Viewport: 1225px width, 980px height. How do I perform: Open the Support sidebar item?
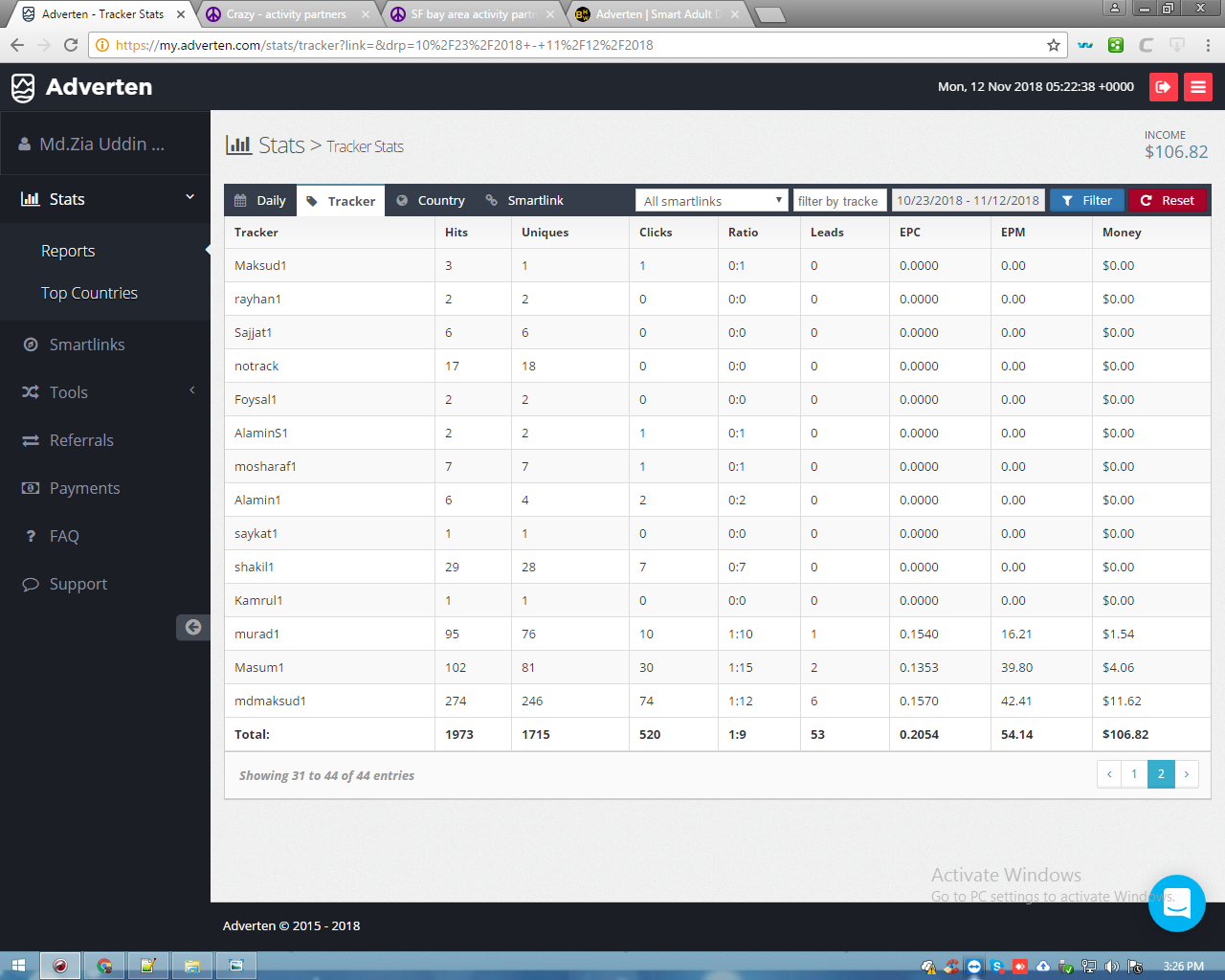tap(78, 584)
